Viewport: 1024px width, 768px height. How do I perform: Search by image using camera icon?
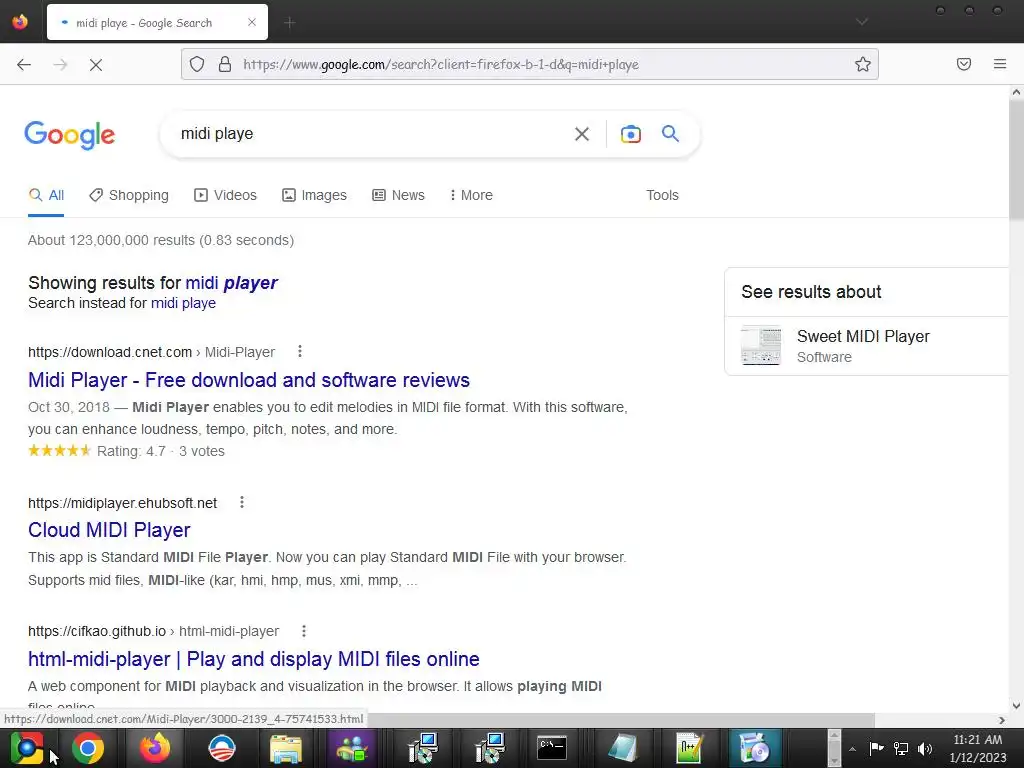pyautogui.click(x=630, y=134)
